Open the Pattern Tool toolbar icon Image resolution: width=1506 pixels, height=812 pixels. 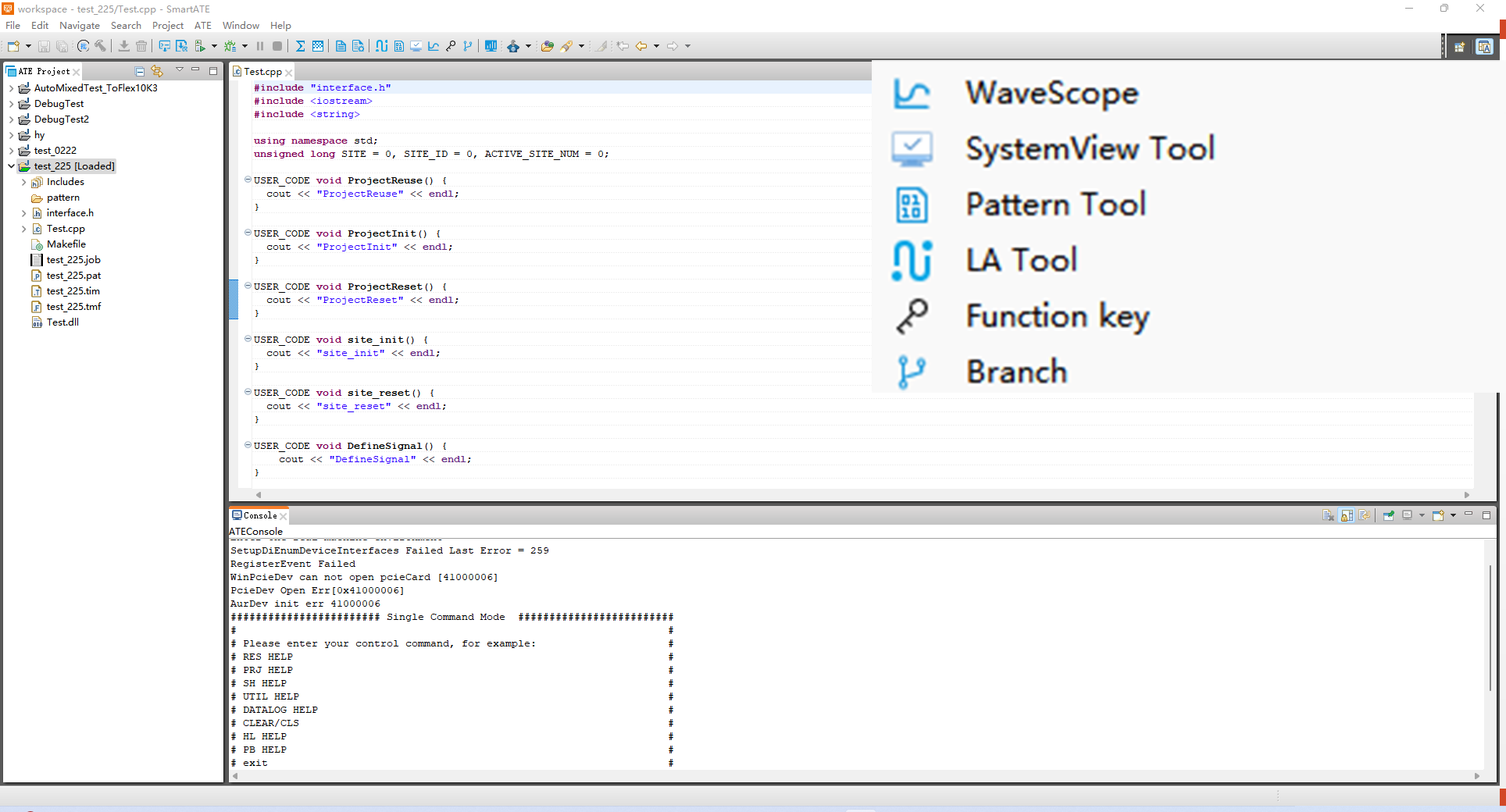(x=398, y=46)
